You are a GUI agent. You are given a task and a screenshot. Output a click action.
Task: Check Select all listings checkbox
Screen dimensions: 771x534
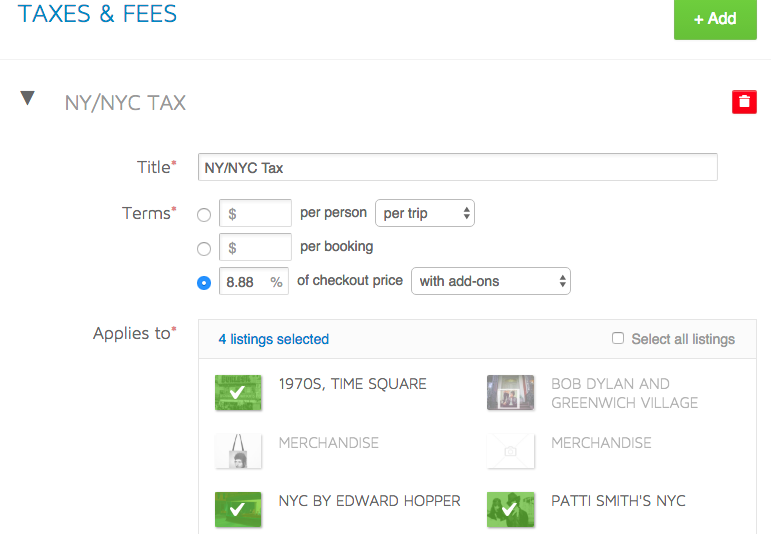point(618,338)
